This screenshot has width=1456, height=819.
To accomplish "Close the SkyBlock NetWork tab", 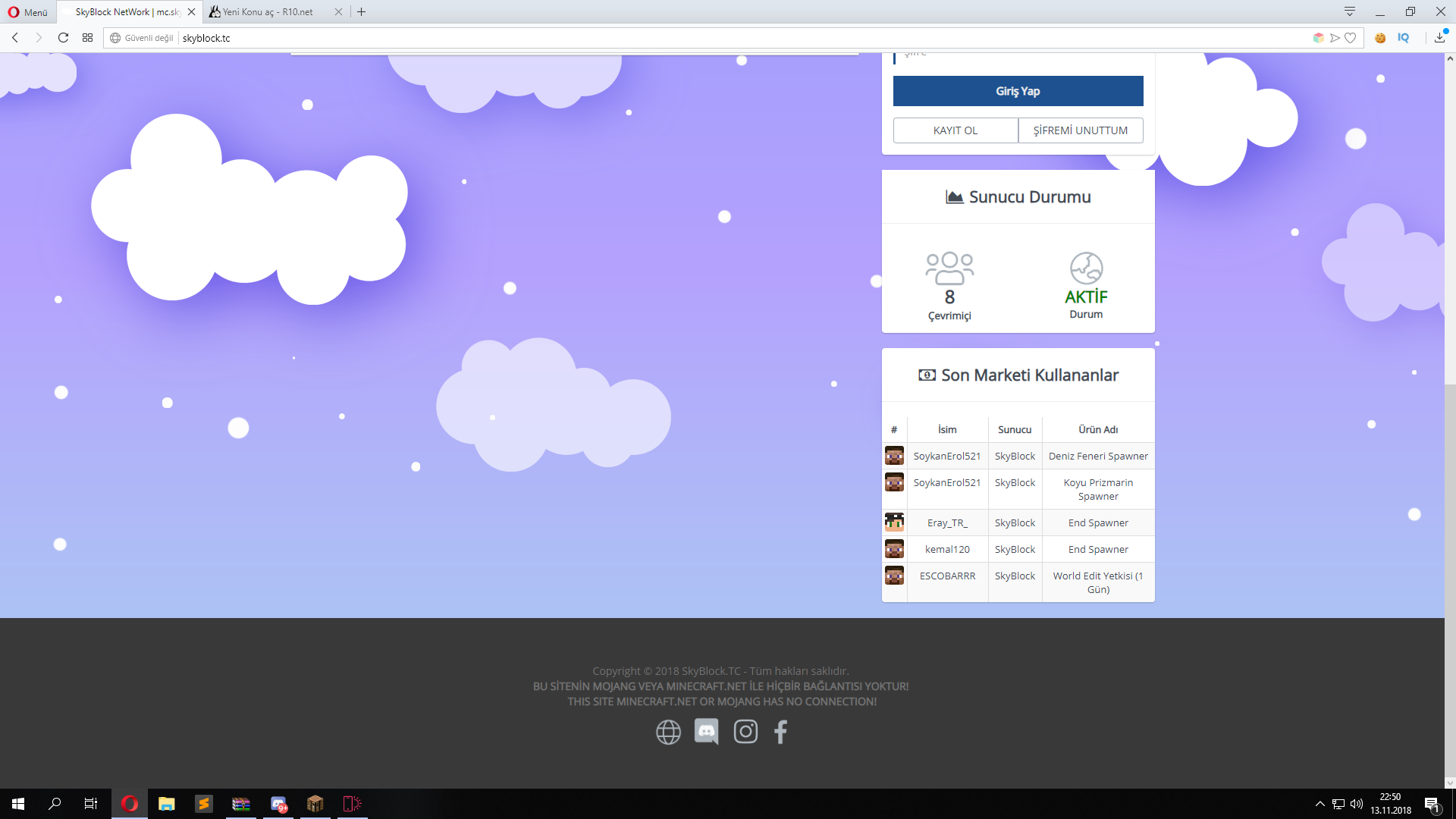I will [191, 12].
